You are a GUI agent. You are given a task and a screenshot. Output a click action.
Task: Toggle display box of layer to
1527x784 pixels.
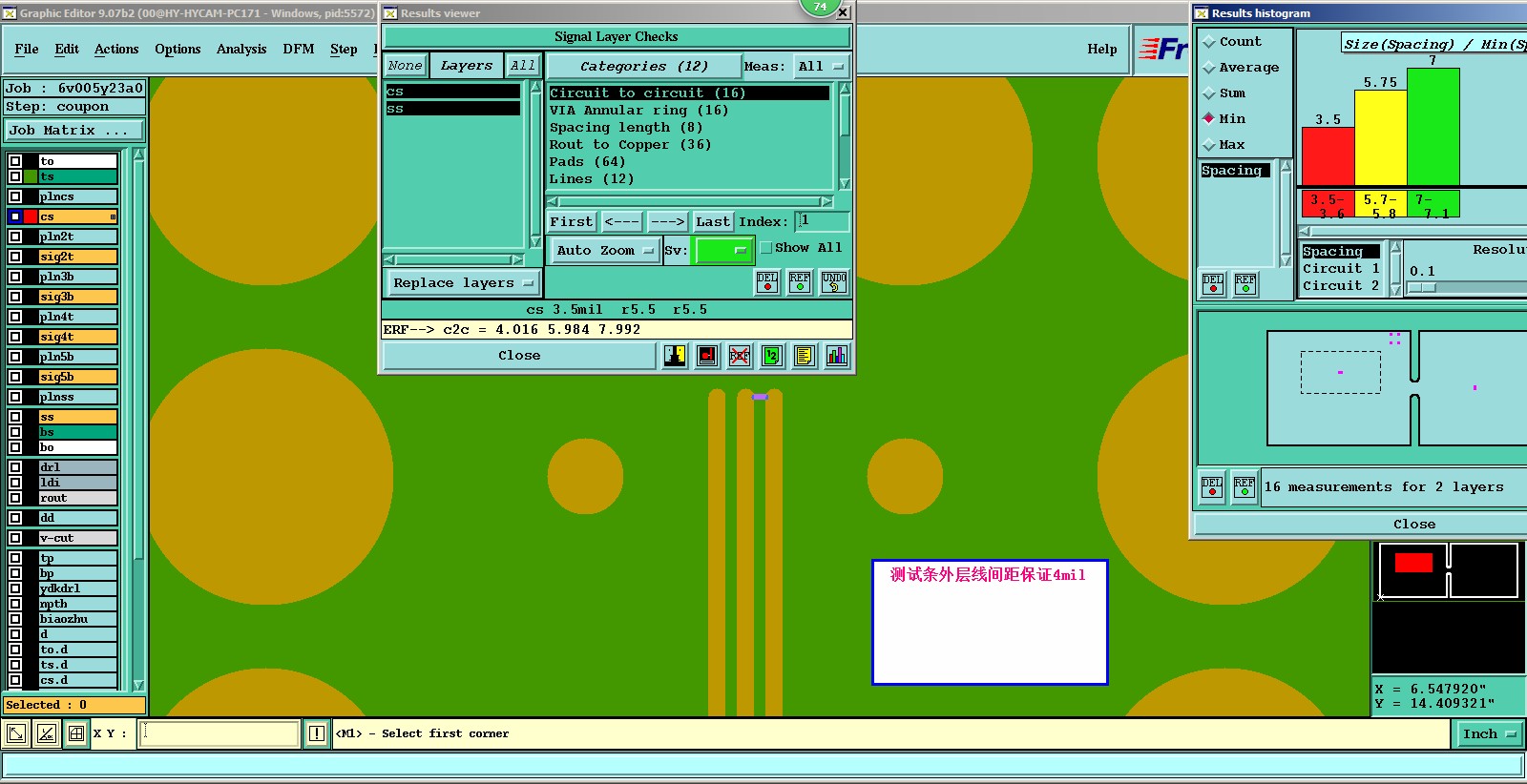(15, 161)
